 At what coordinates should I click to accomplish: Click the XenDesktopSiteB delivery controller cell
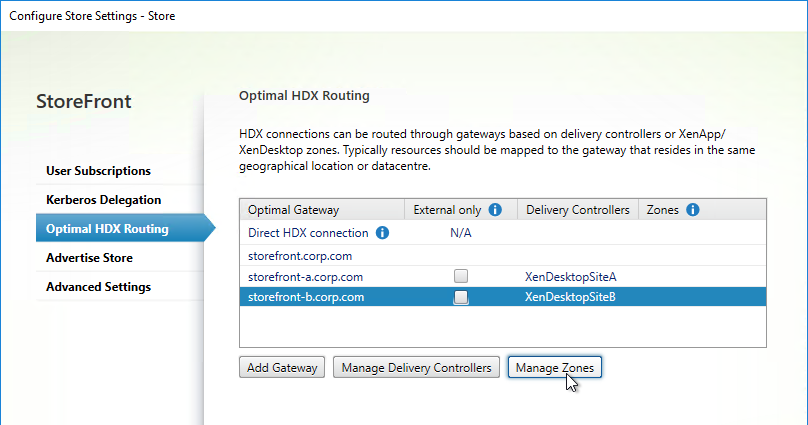570,297
